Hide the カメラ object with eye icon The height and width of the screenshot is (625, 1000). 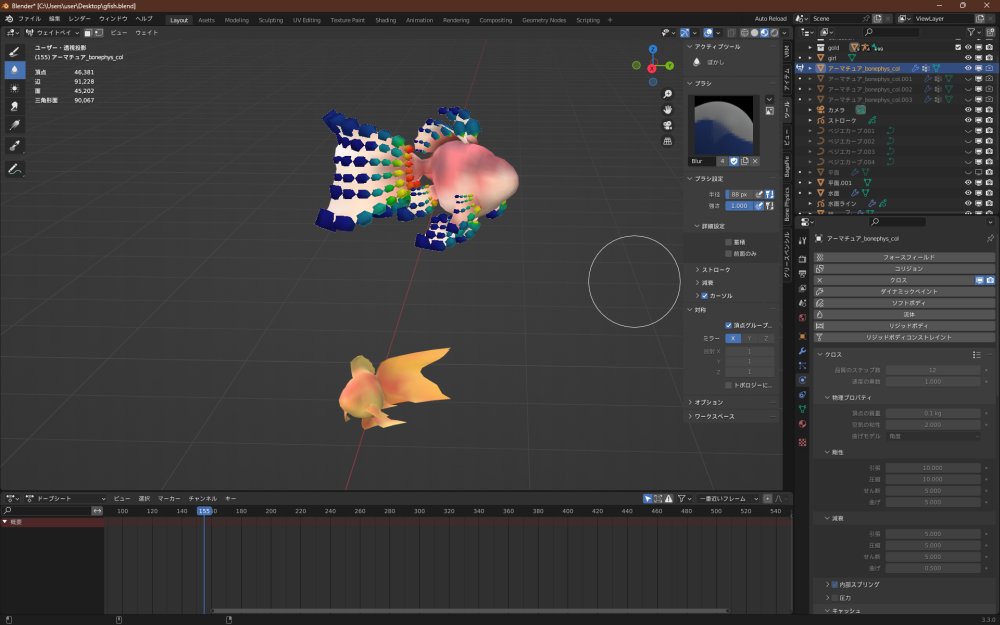(968, 110)
